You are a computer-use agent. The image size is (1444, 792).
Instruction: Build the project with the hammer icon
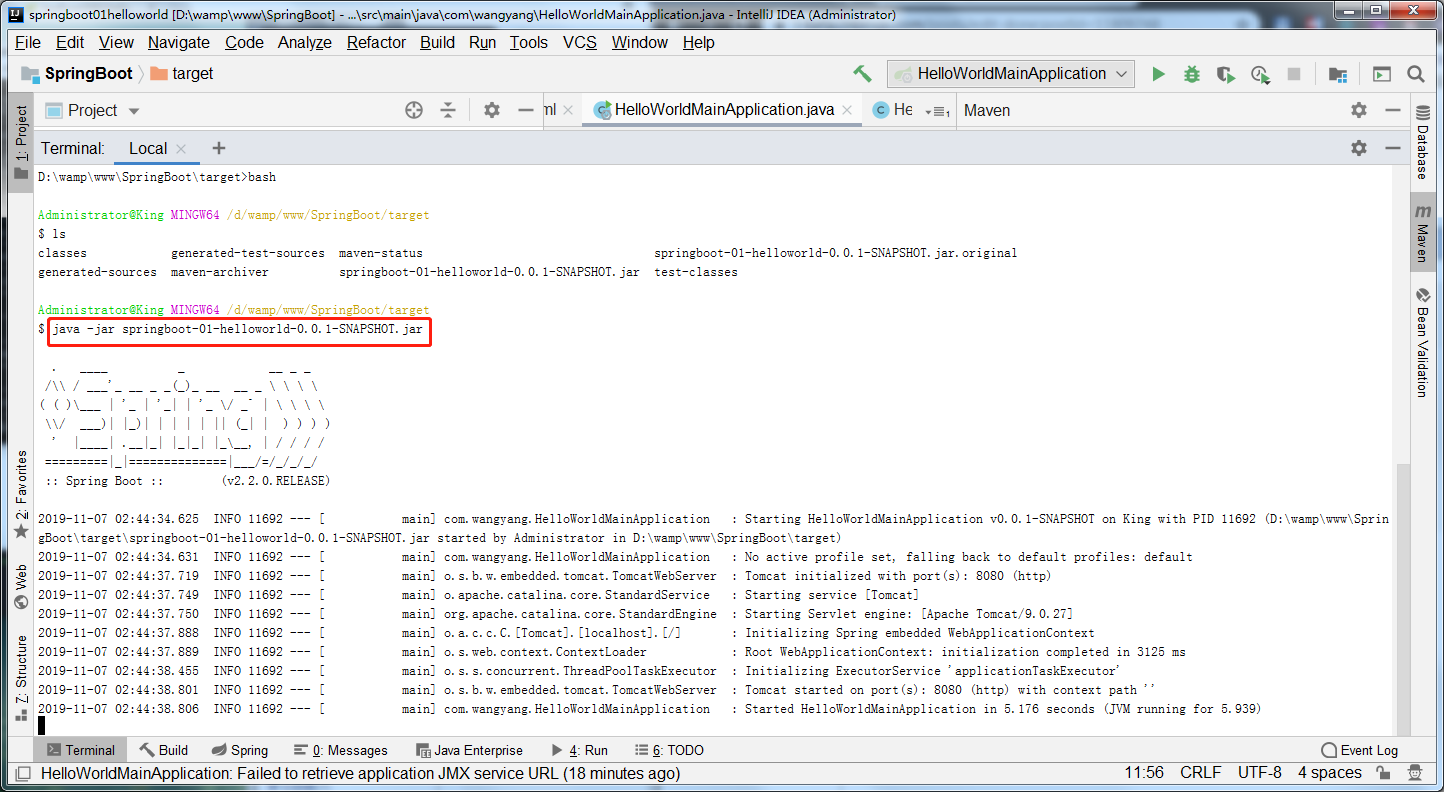point(862,74)
